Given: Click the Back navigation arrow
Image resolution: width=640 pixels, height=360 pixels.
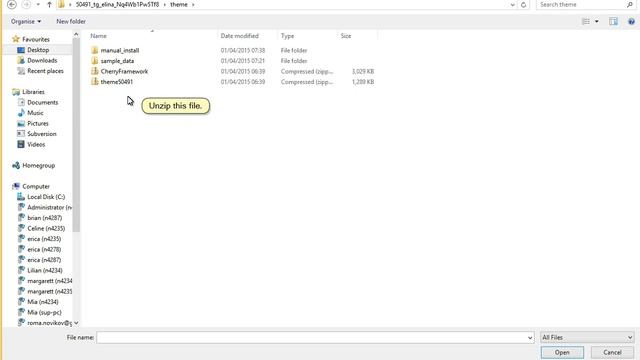Looking at the screenshot, I should coord(12,4).
